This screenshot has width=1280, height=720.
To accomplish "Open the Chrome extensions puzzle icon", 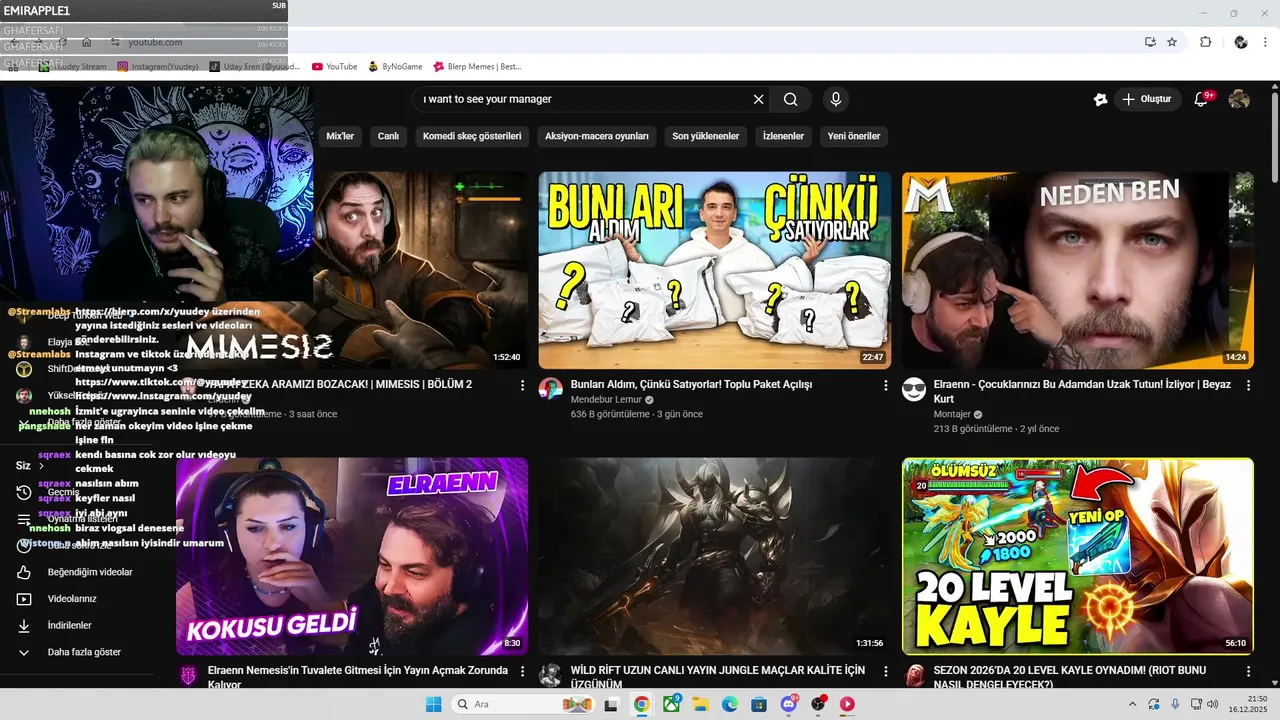I will tap(1205, 42).
